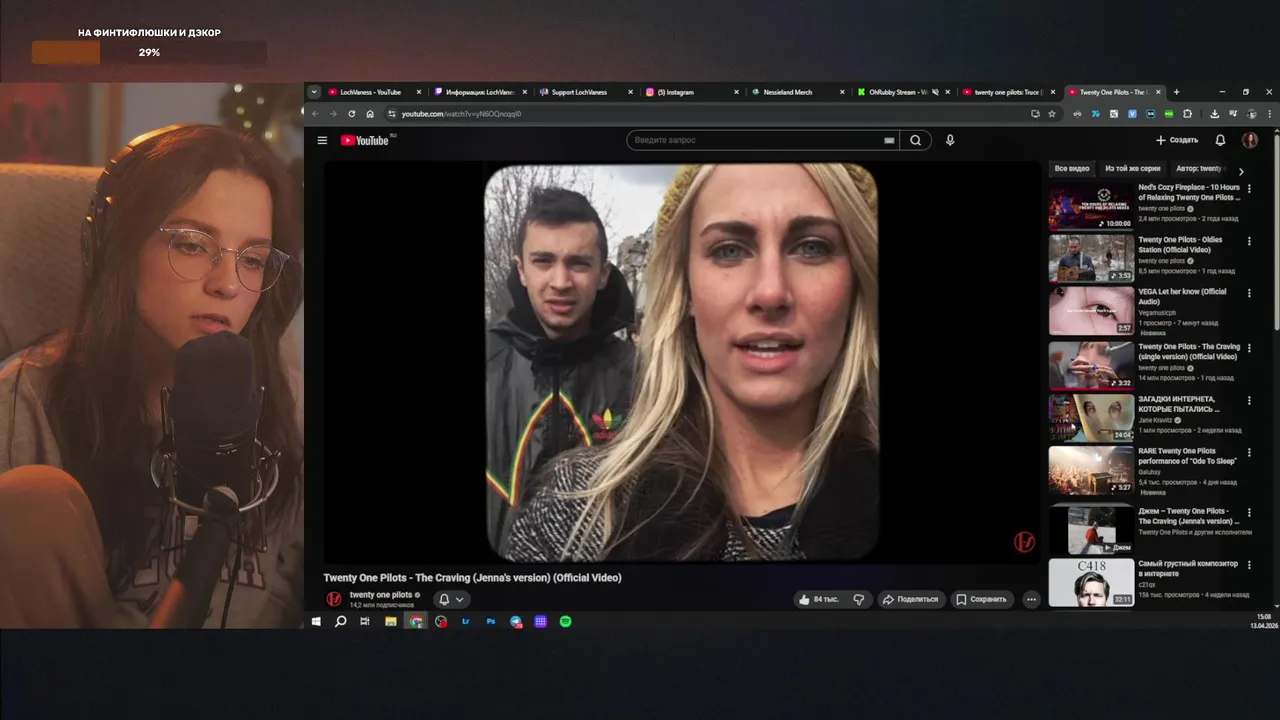Reload the page in Chrome
This screenshot has width=1280, height=720.
[x=351, y=114]
